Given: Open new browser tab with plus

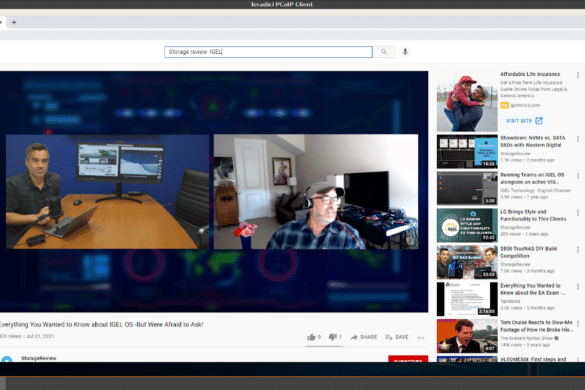Looking at the screenshot, I should (x=14, y=22).
